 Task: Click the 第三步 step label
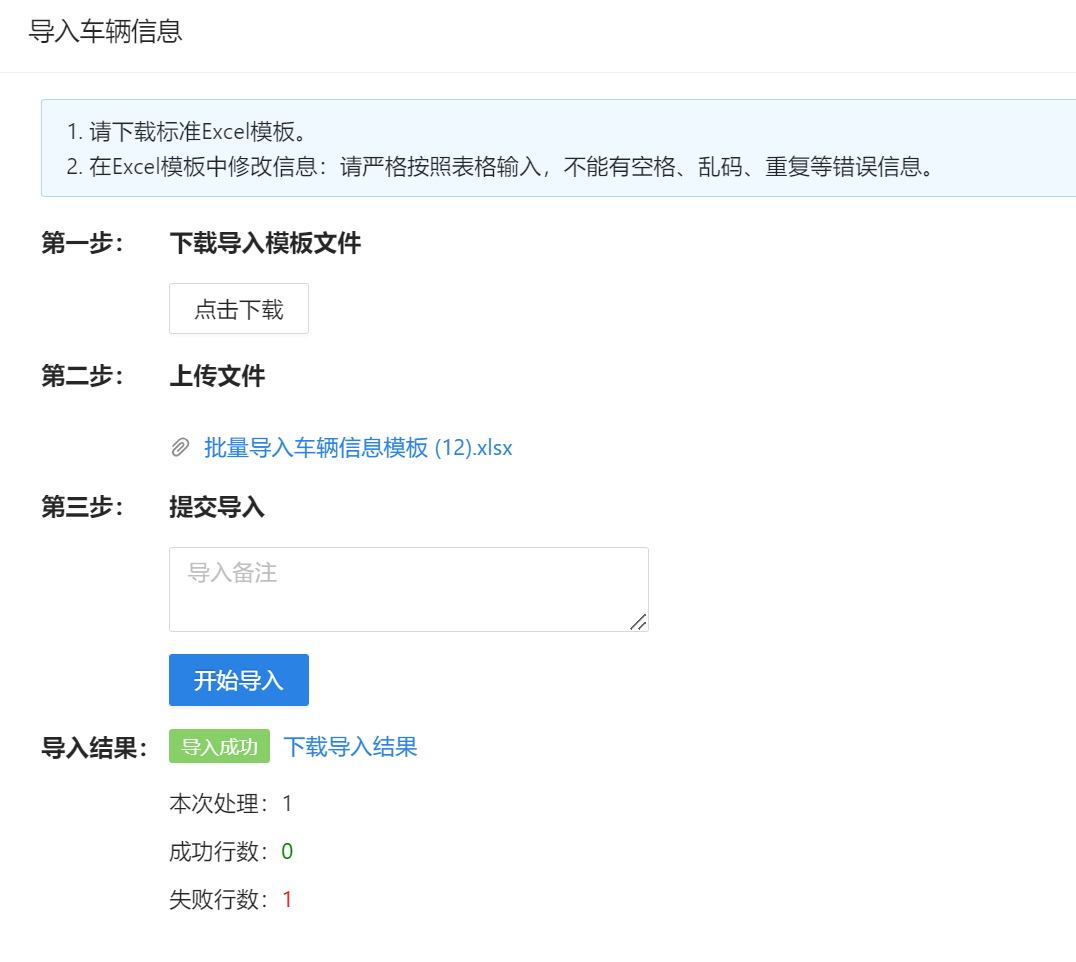[82, 507]
